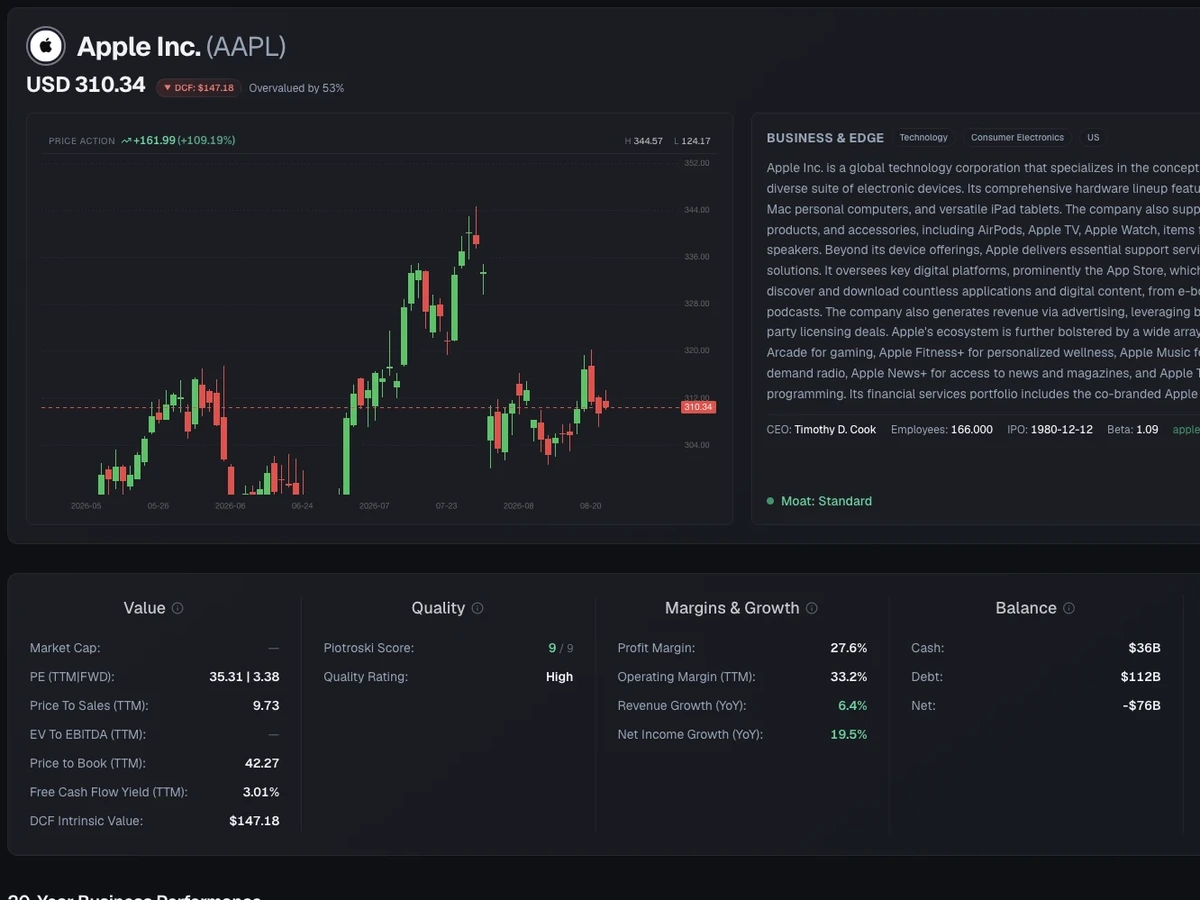Select the Consumer Electronics tag
The image size is (1200, 900).
pos(1017,138)
